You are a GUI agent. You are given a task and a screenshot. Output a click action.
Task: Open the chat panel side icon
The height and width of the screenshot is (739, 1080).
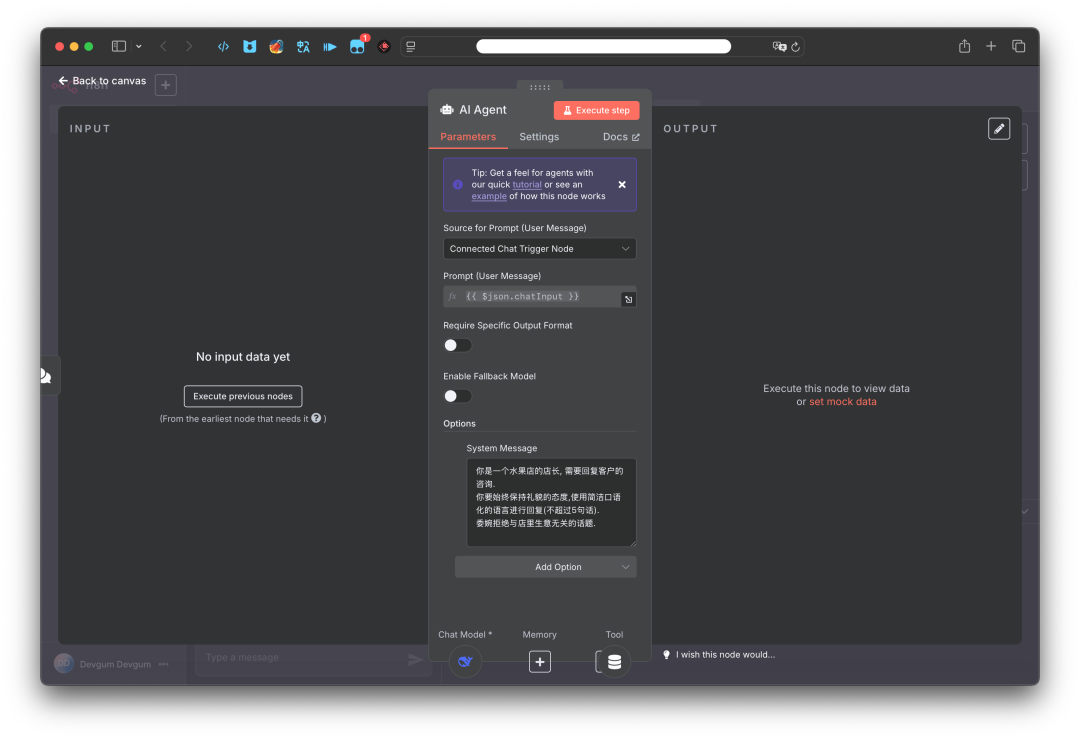[x=46, y=376]
